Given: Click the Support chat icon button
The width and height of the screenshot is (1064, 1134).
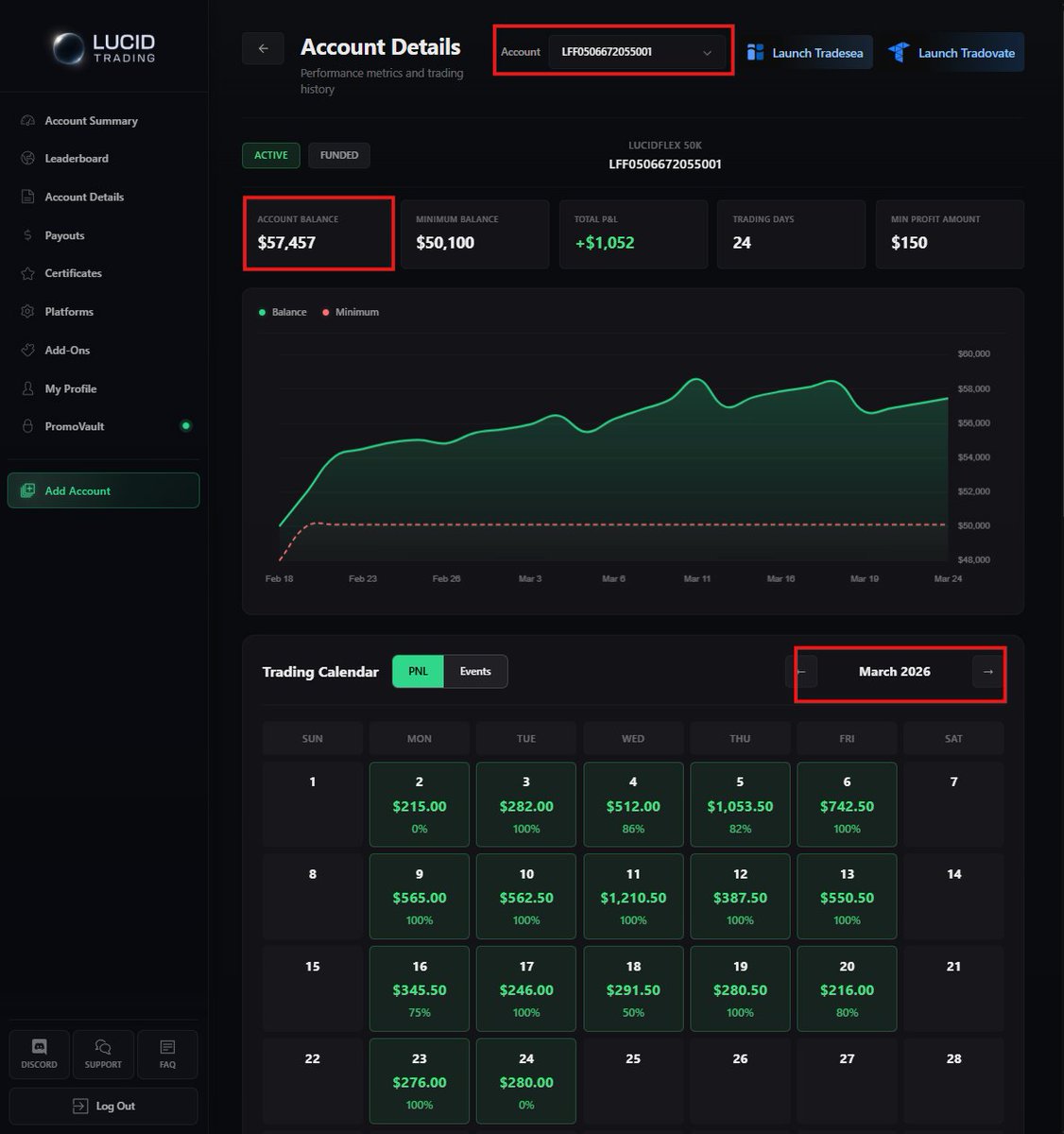Looking at the screenshot, I should (x=103, y=1055).
